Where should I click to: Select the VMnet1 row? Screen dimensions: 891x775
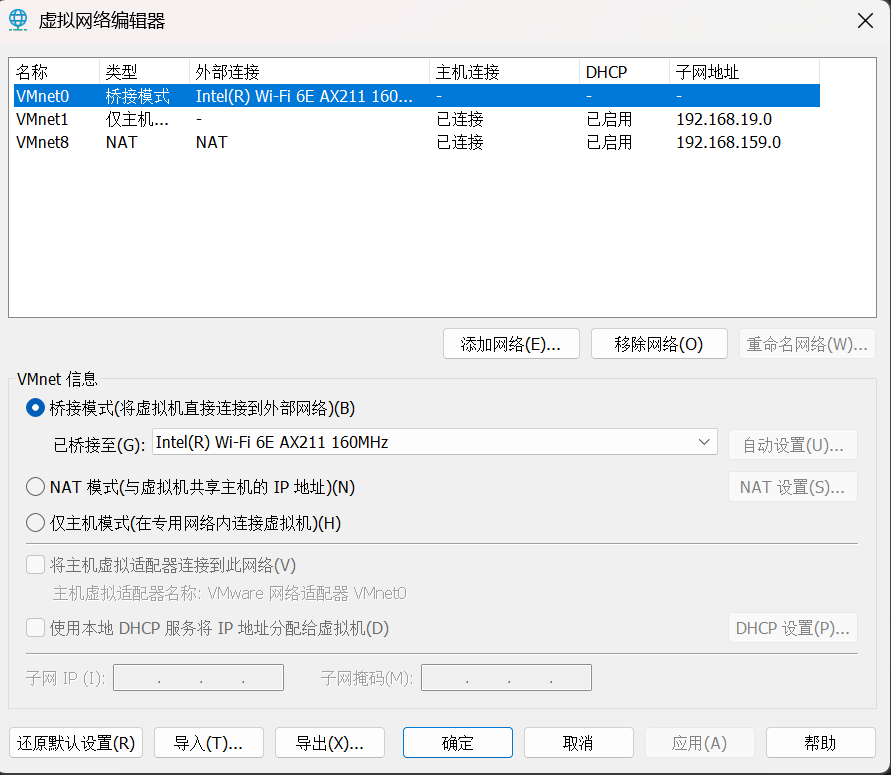(x=417, y=119)
